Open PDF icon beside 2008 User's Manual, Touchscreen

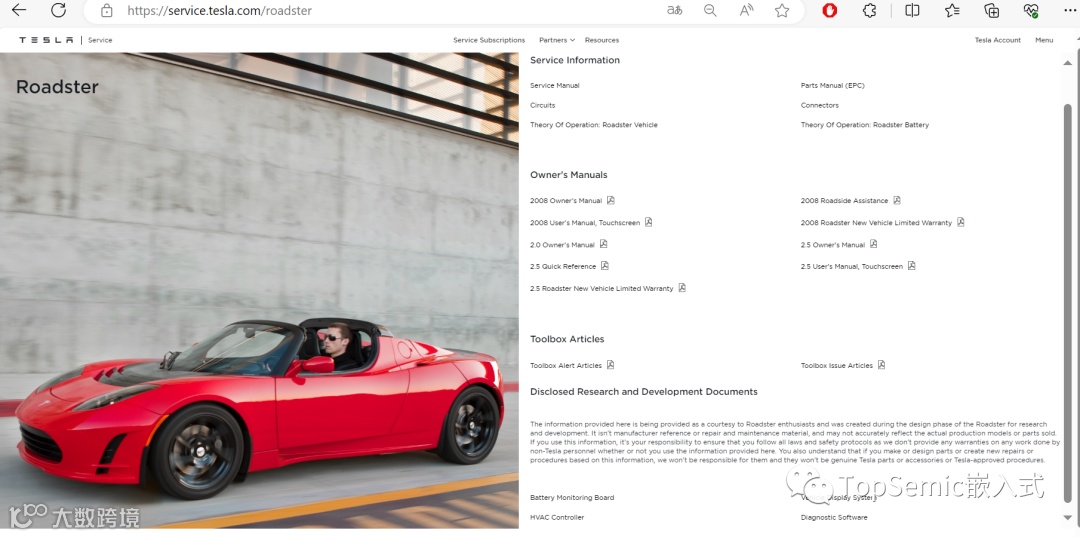tap(648, 222)
